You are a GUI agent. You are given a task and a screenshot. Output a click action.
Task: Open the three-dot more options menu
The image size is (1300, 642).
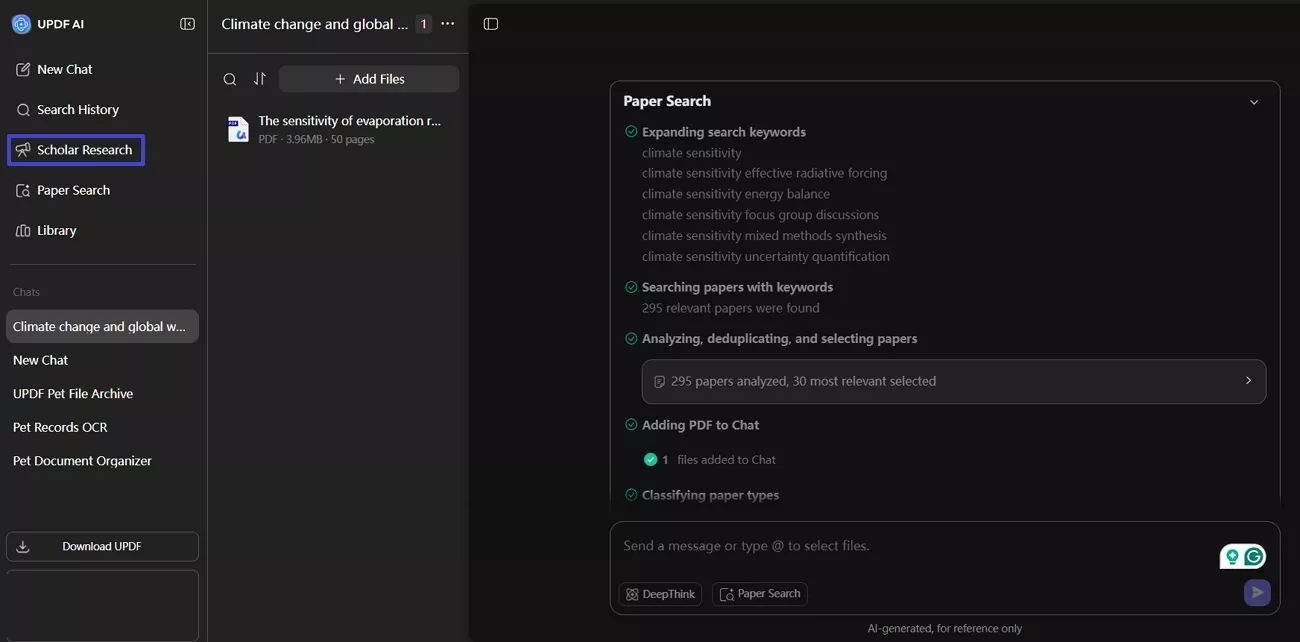447,24
